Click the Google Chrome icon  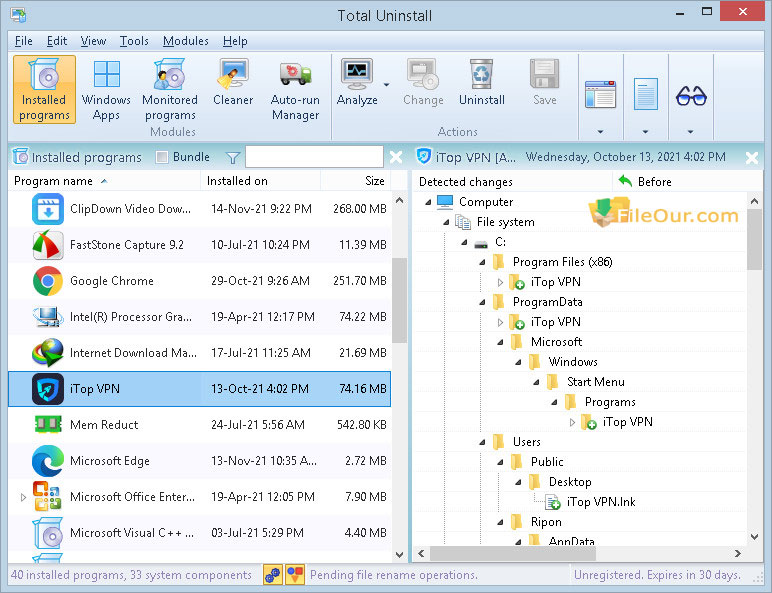(x=48, y=281)
